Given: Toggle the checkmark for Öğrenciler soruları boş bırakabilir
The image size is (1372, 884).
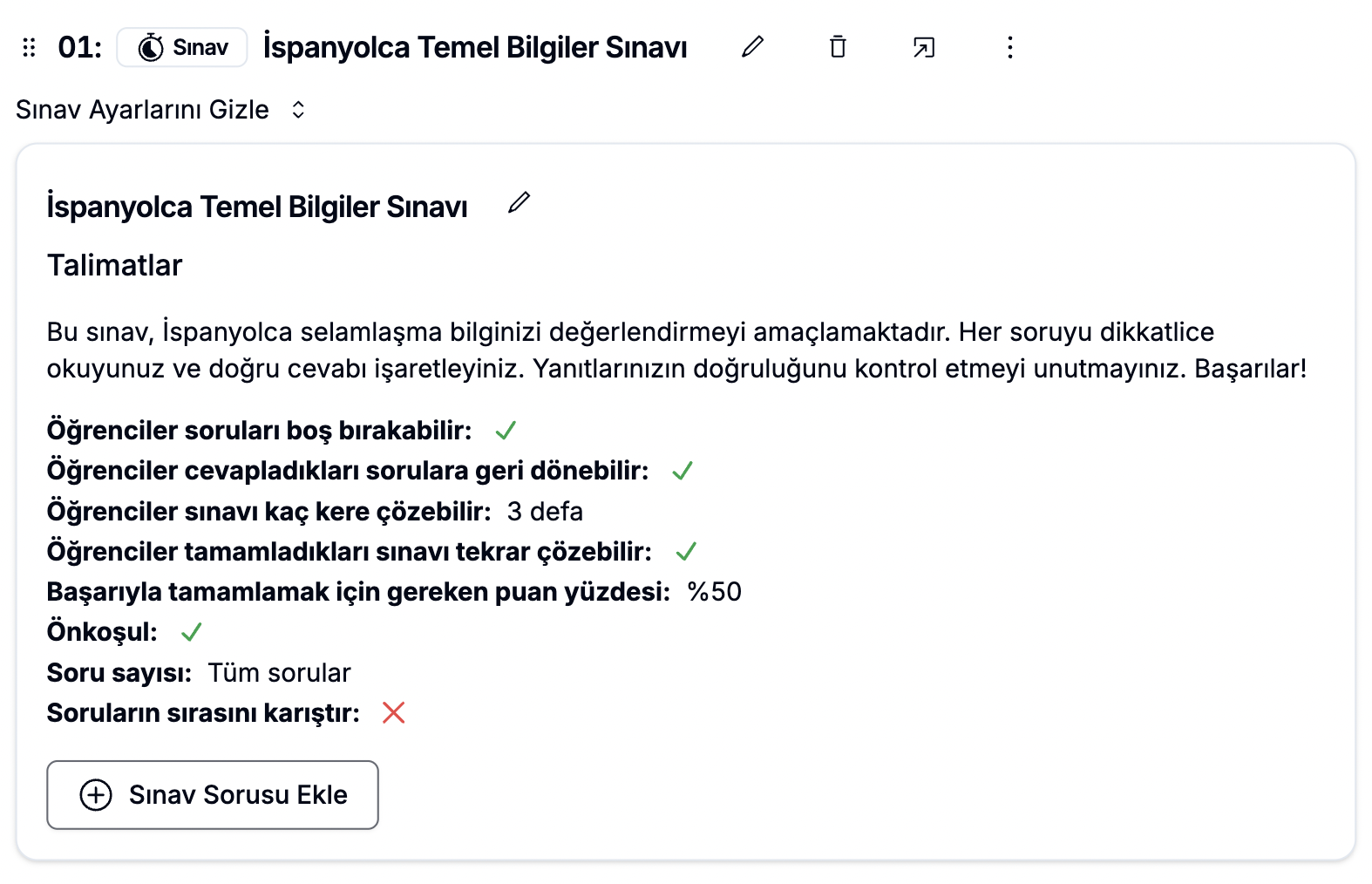Looking at the screenshot, I should tap(506, 431).
